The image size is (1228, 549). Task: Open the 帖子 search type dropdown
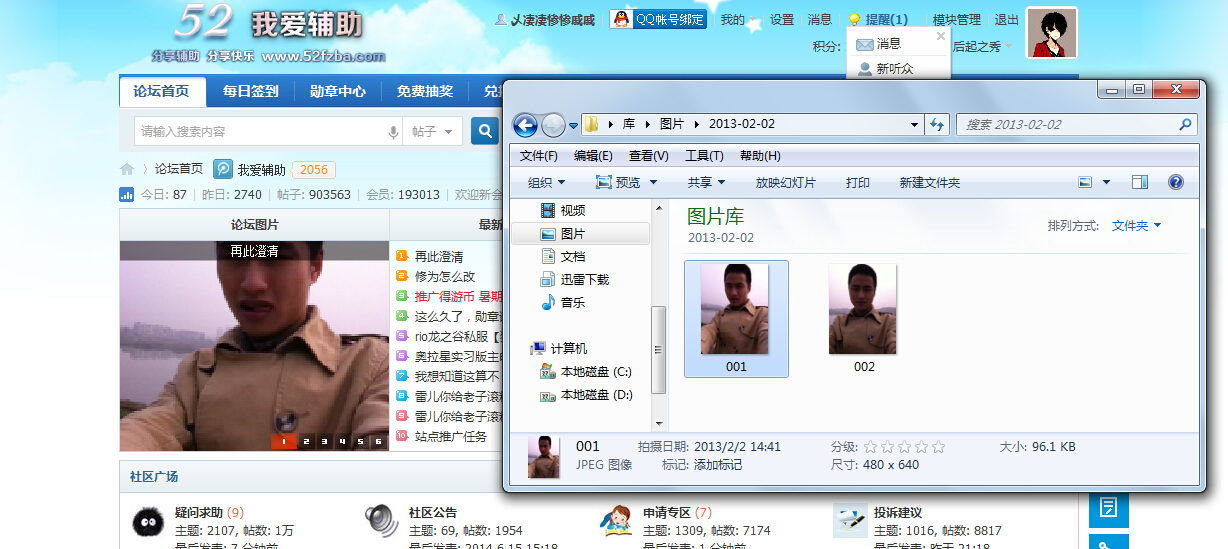[x=432, y=131]
